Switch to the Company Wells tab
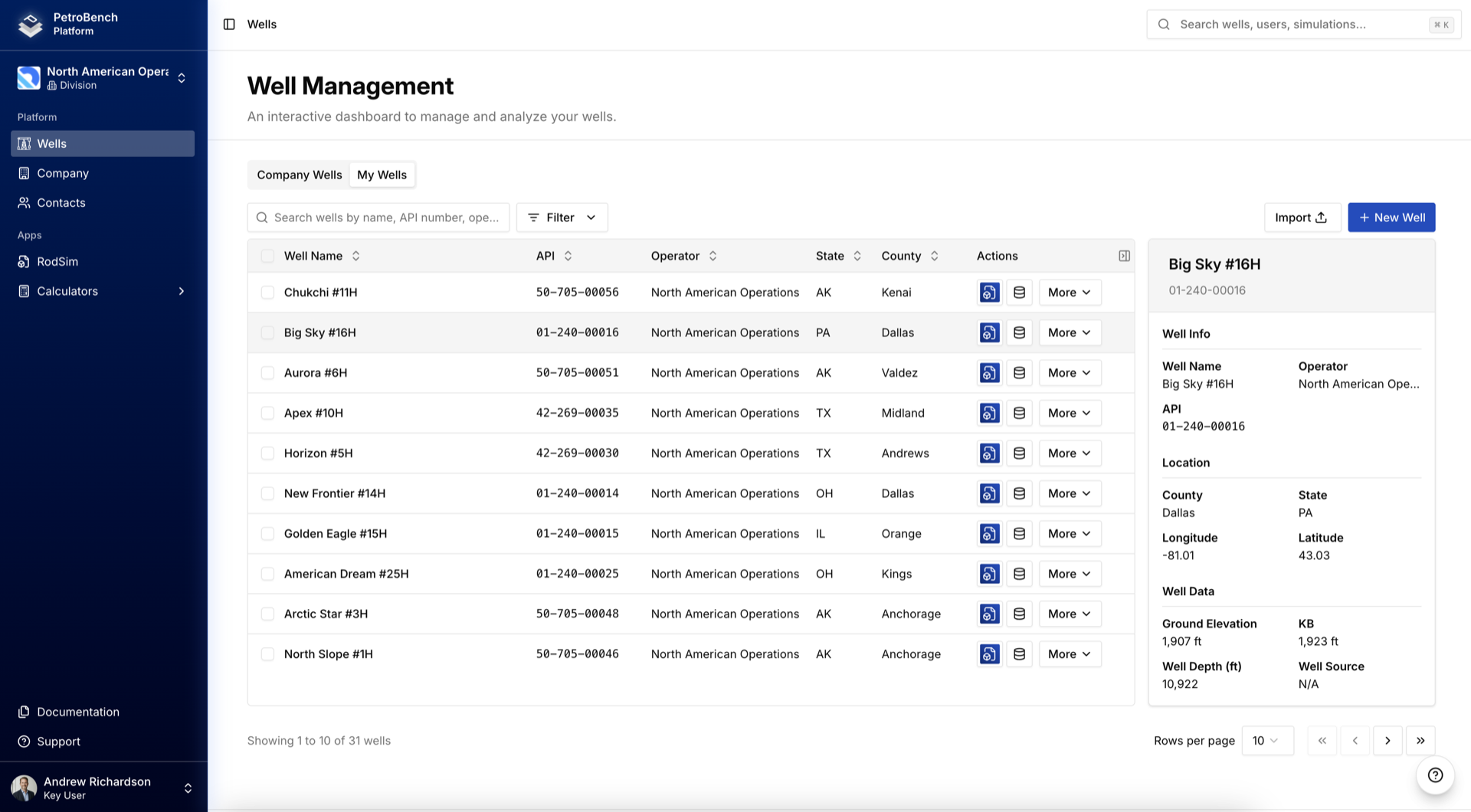The height and width of the screenshot is (812, 1471). pos(299,175)
